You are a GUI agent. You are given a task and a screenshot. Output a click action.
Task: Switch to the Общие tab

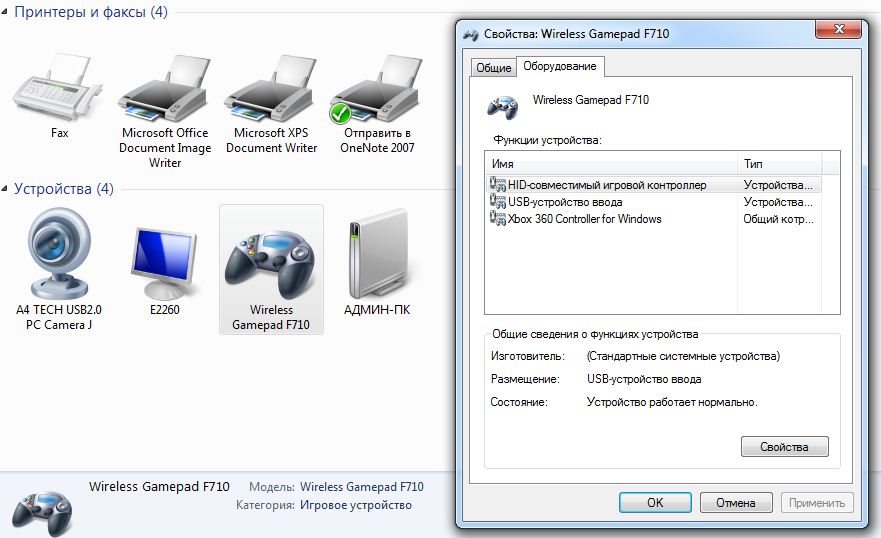pos(493,67)
